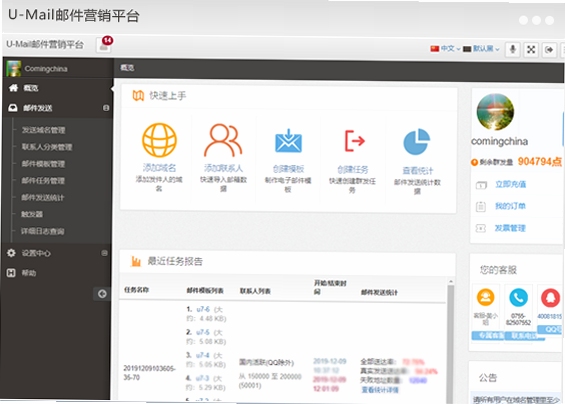Click the 查看统计详情 link in task row
Image resolution: width=565 pixels, height=404 pixels.
click(380, 390)
